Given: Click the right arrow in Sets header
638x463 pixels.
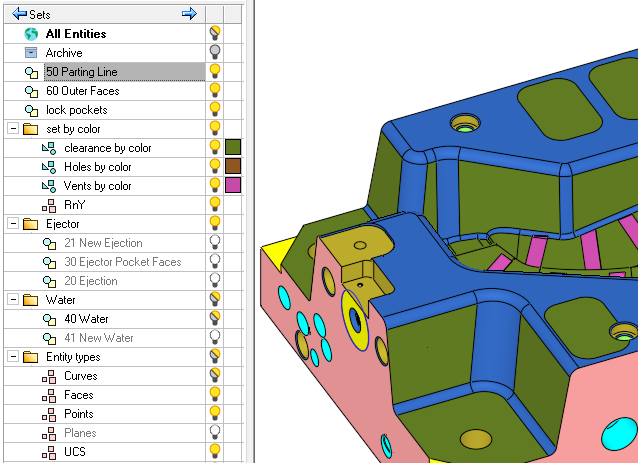Looking at the screenshot, I should click(x=189, y=14).
